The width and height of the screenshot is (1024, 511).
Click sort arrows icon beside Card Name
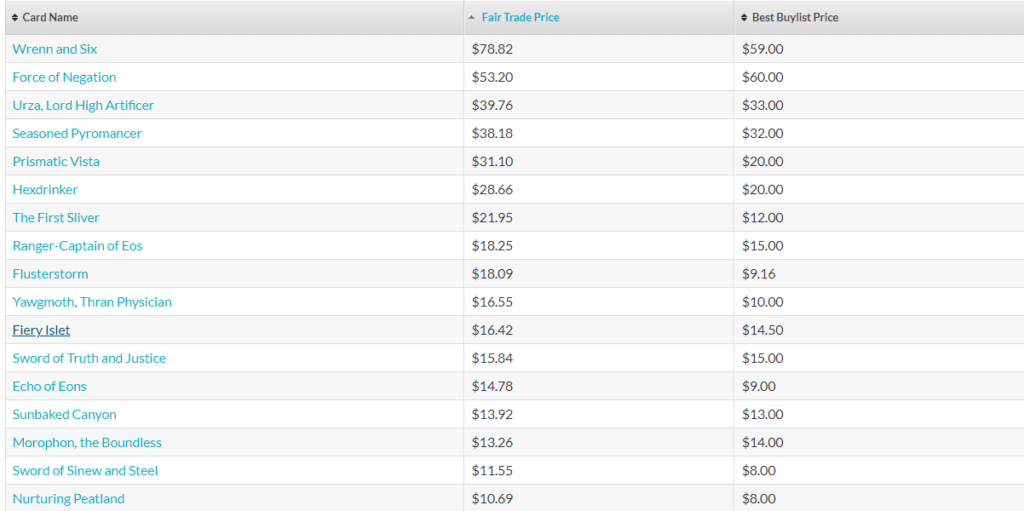tap(16, 18)
